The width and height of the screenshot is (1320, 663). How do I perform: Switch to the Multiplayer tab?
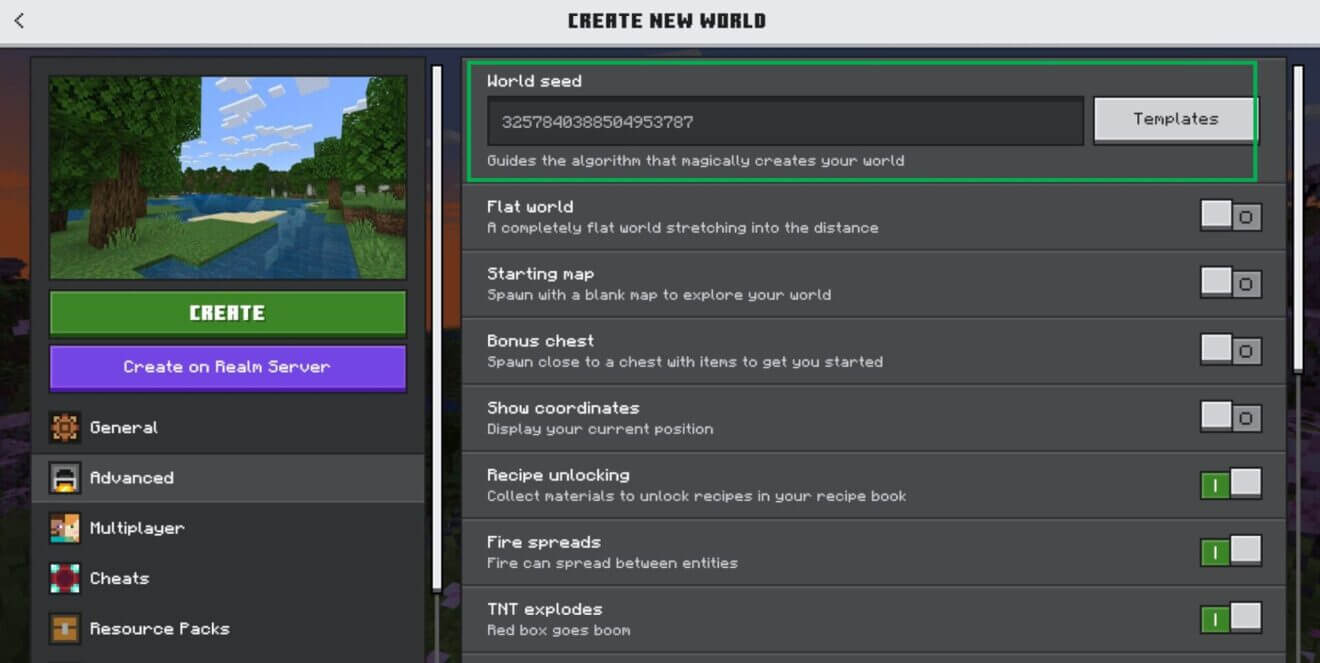228,528
